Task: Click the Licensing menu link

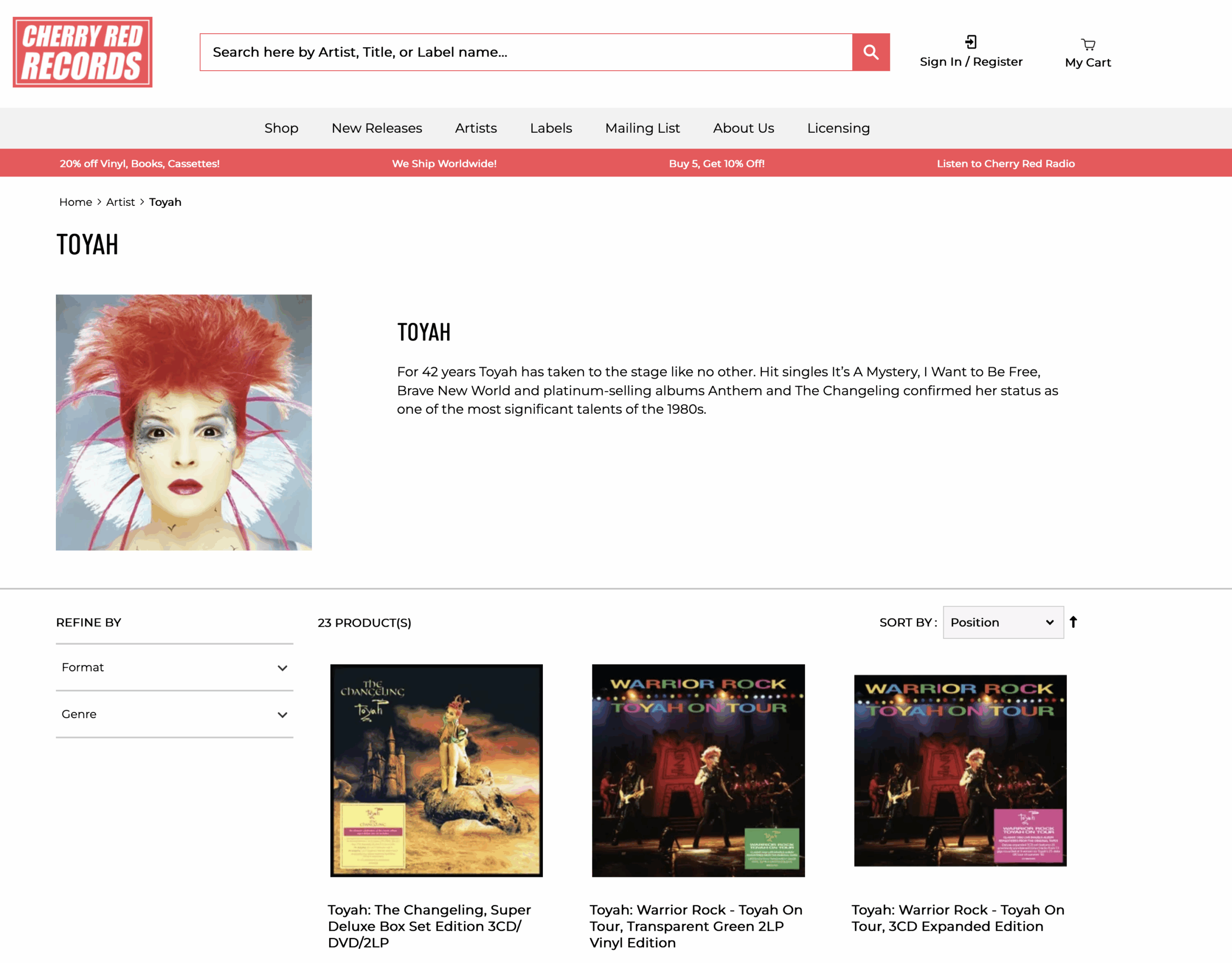Action: click(x=838, y=128)
